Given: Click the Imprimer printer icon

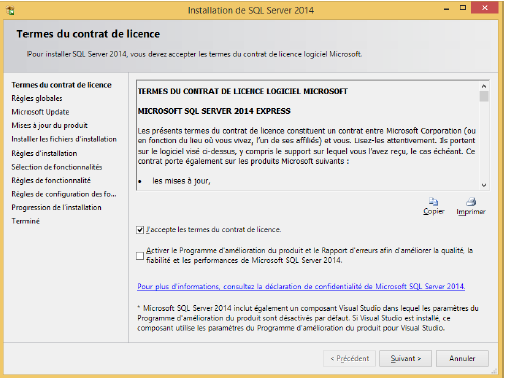Looking at the screenshot, I should (x=471, y=201).
